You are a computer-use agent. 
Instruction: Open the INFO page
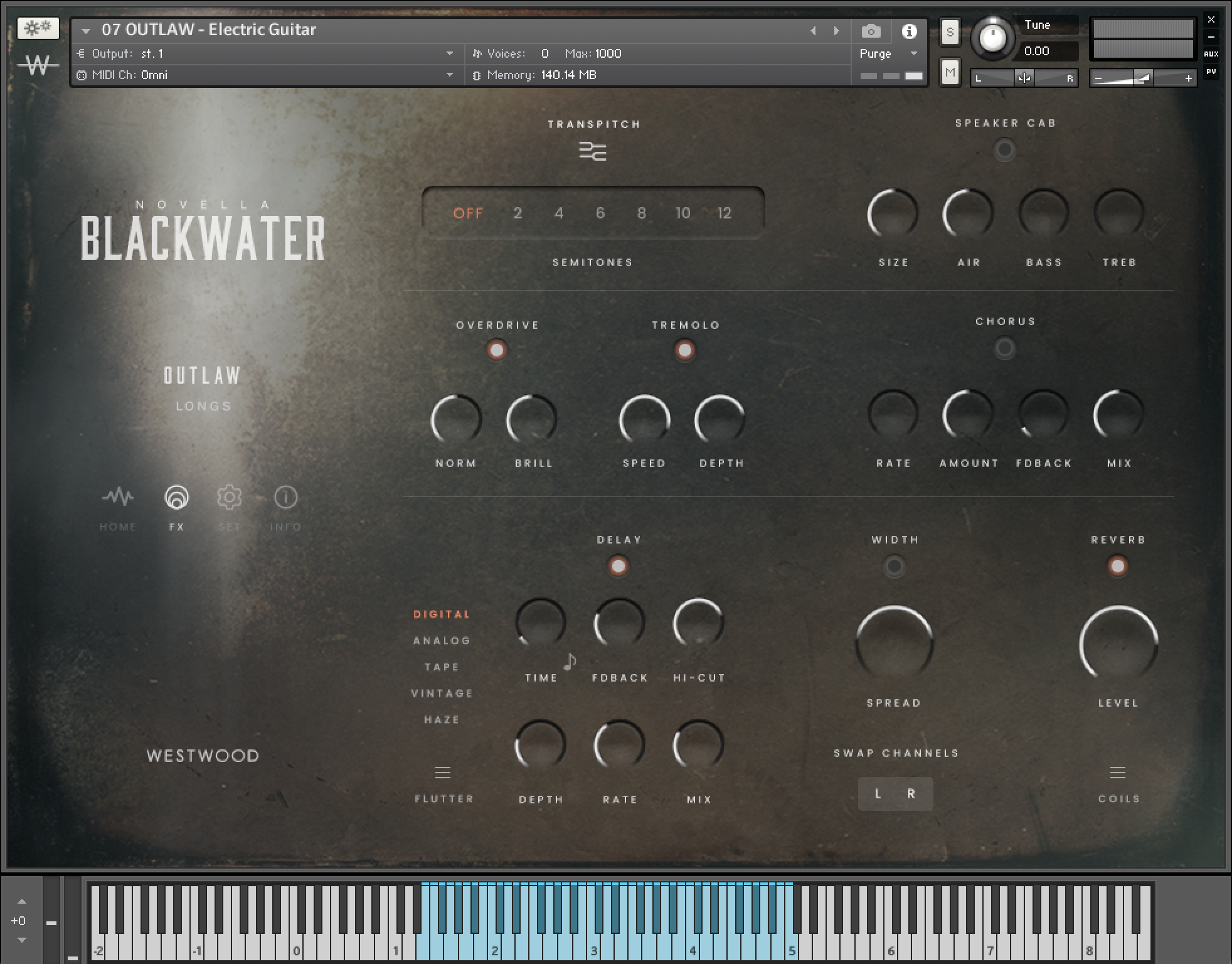click(x=286, y=497)
